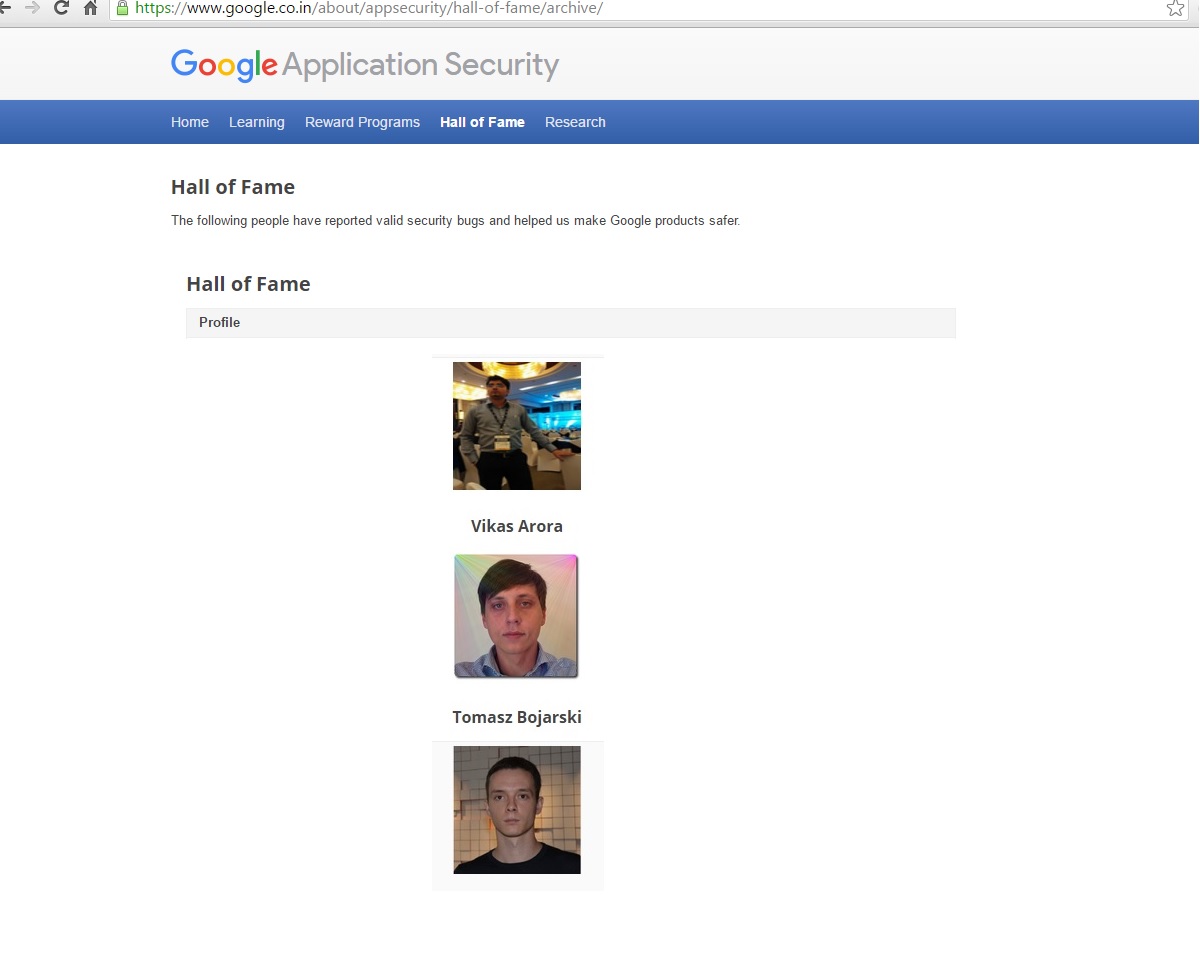The width and height of the screenshot is (1200, 970).
Task: Open the Home navigation item
Action: 190,122
